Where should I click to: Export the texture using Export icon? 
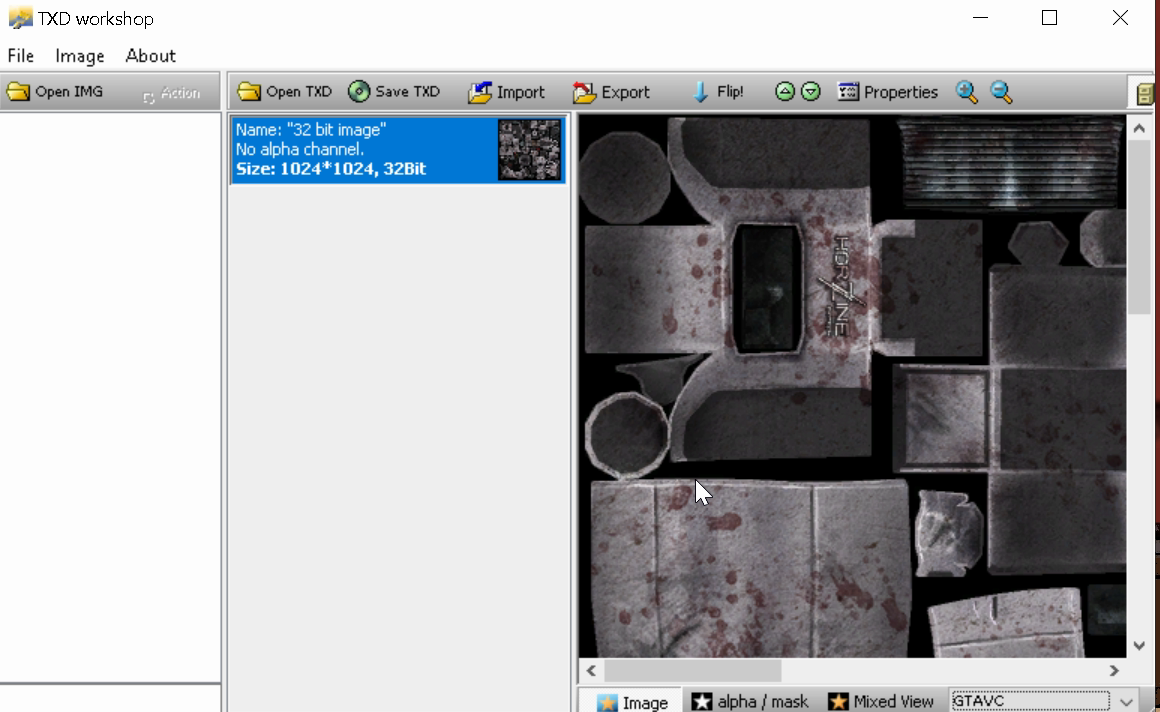584,92
